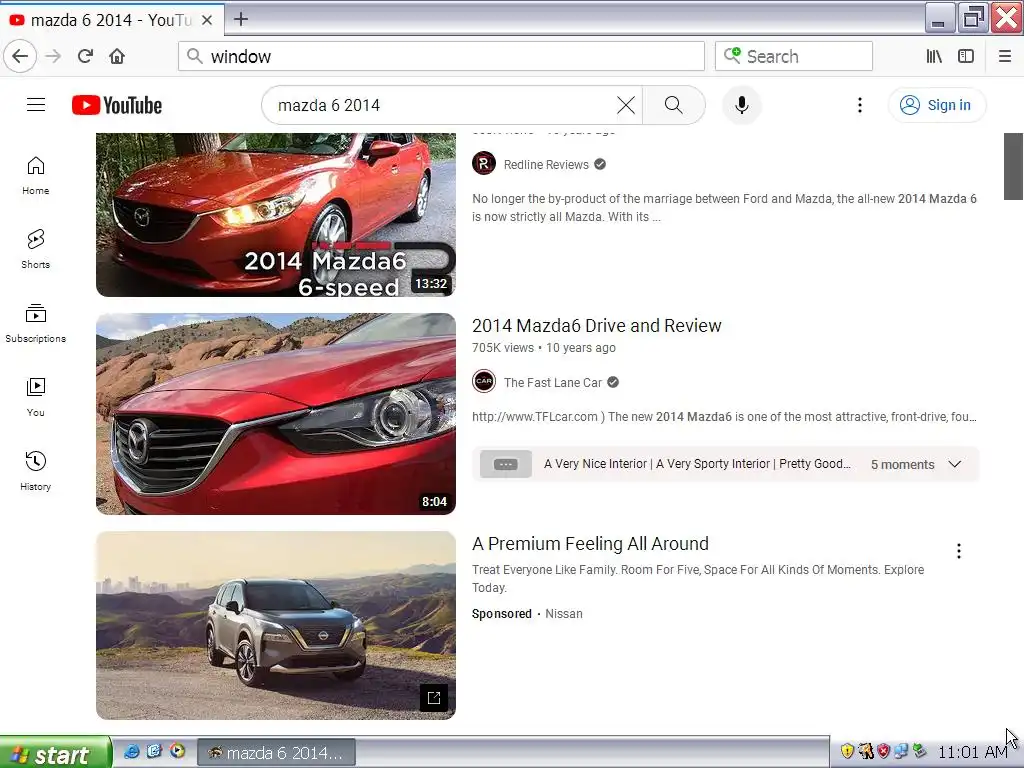Go to browser home page
This screenshot has width=1024, height=768.
(x=117, y=56)
